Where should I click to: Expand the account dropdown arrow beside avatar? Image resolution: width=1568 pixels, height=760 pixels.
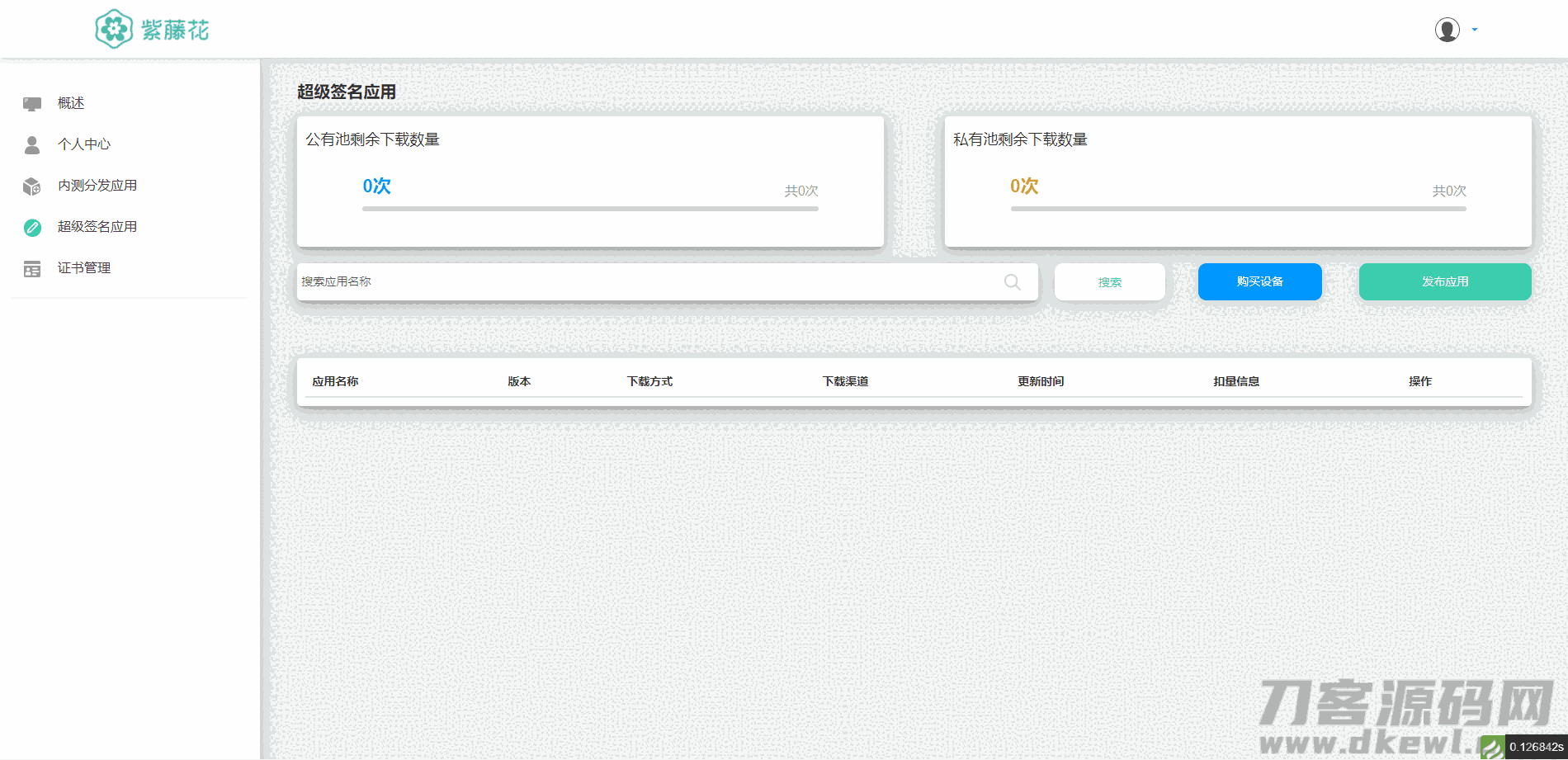click(1475, 30)
